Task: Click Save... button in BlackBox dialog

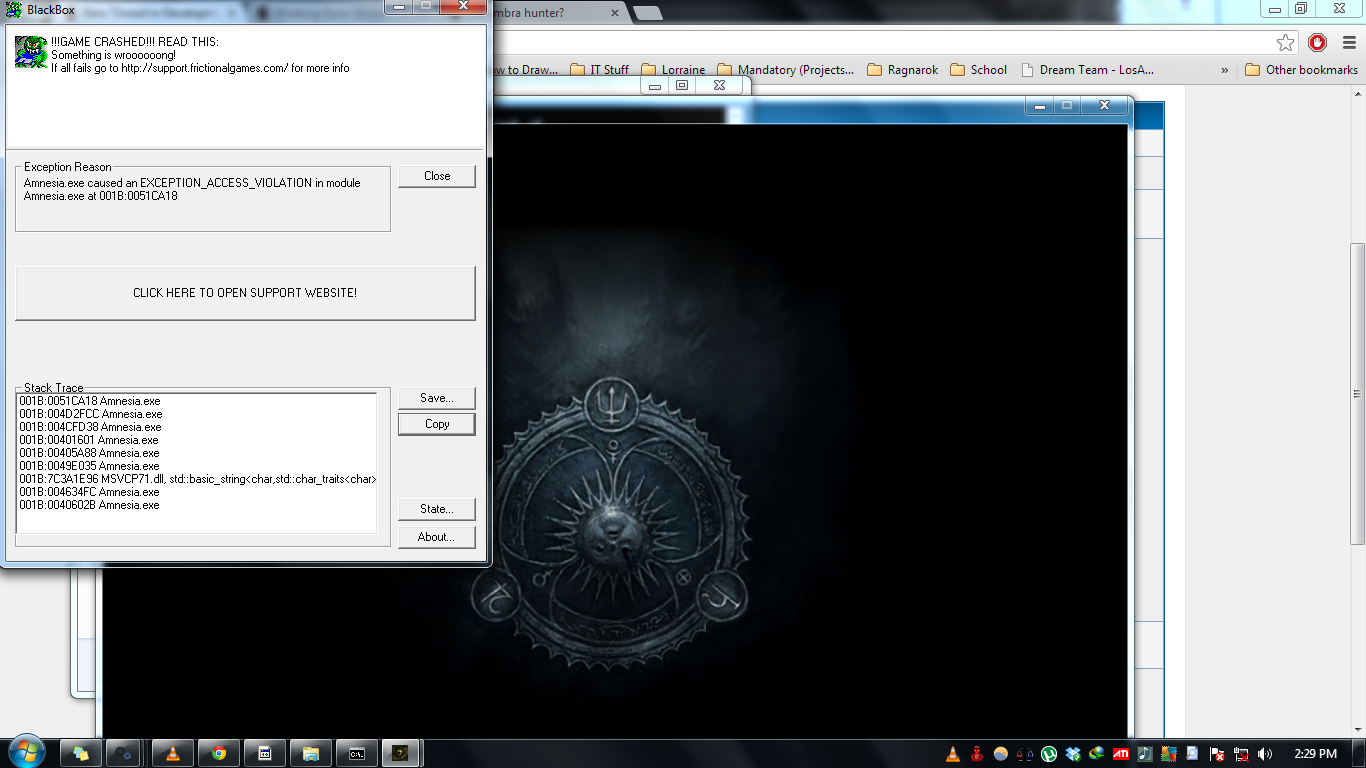Action: pos(436,398)
